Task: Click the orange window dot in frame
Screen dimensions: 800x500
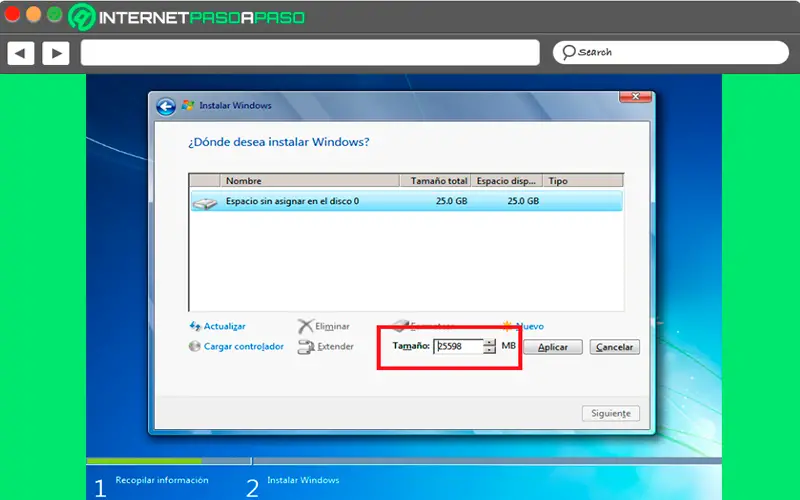Action: [34, 14]
